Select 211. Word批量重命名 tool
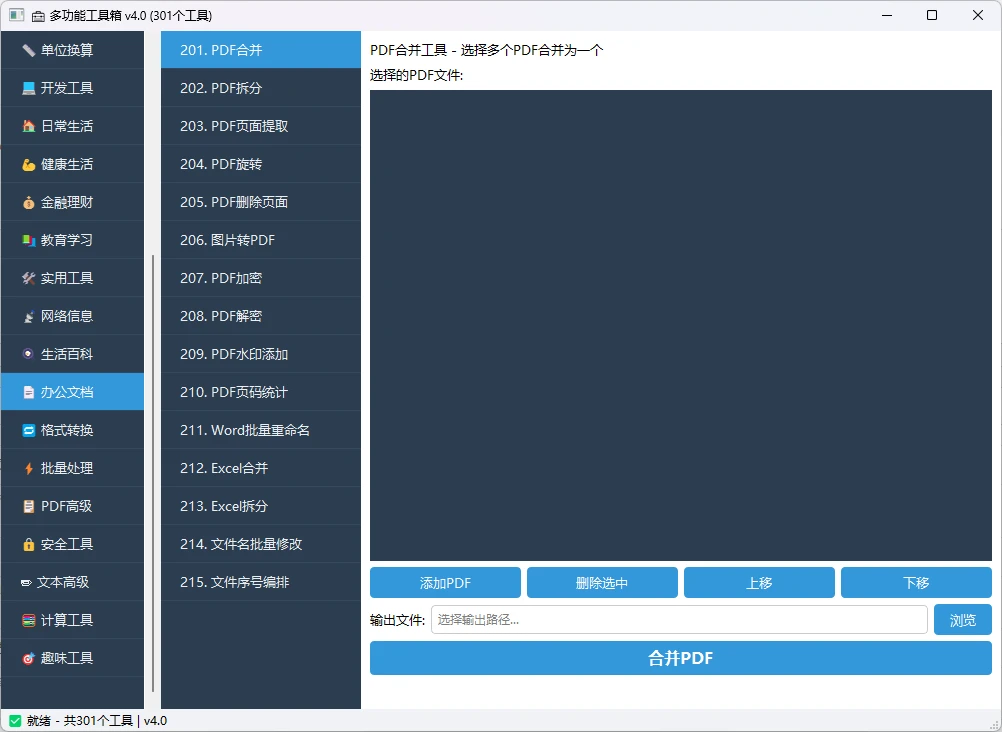Image resolution: width=1002 pixels, height=732 pixels. tap(261, 430)
